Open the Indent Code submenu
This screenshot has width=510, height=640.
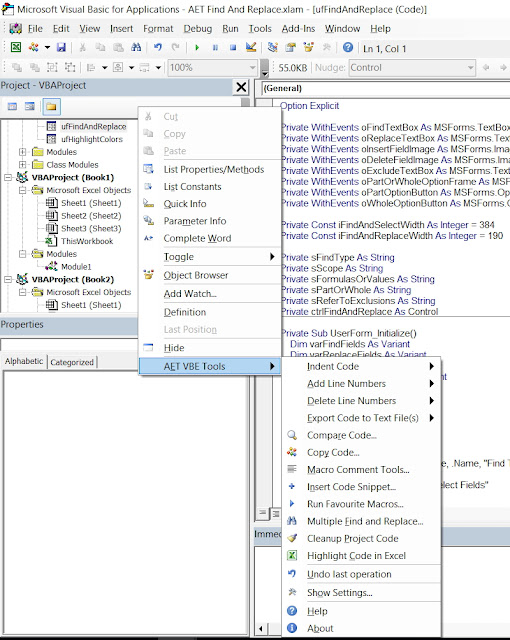361,367
